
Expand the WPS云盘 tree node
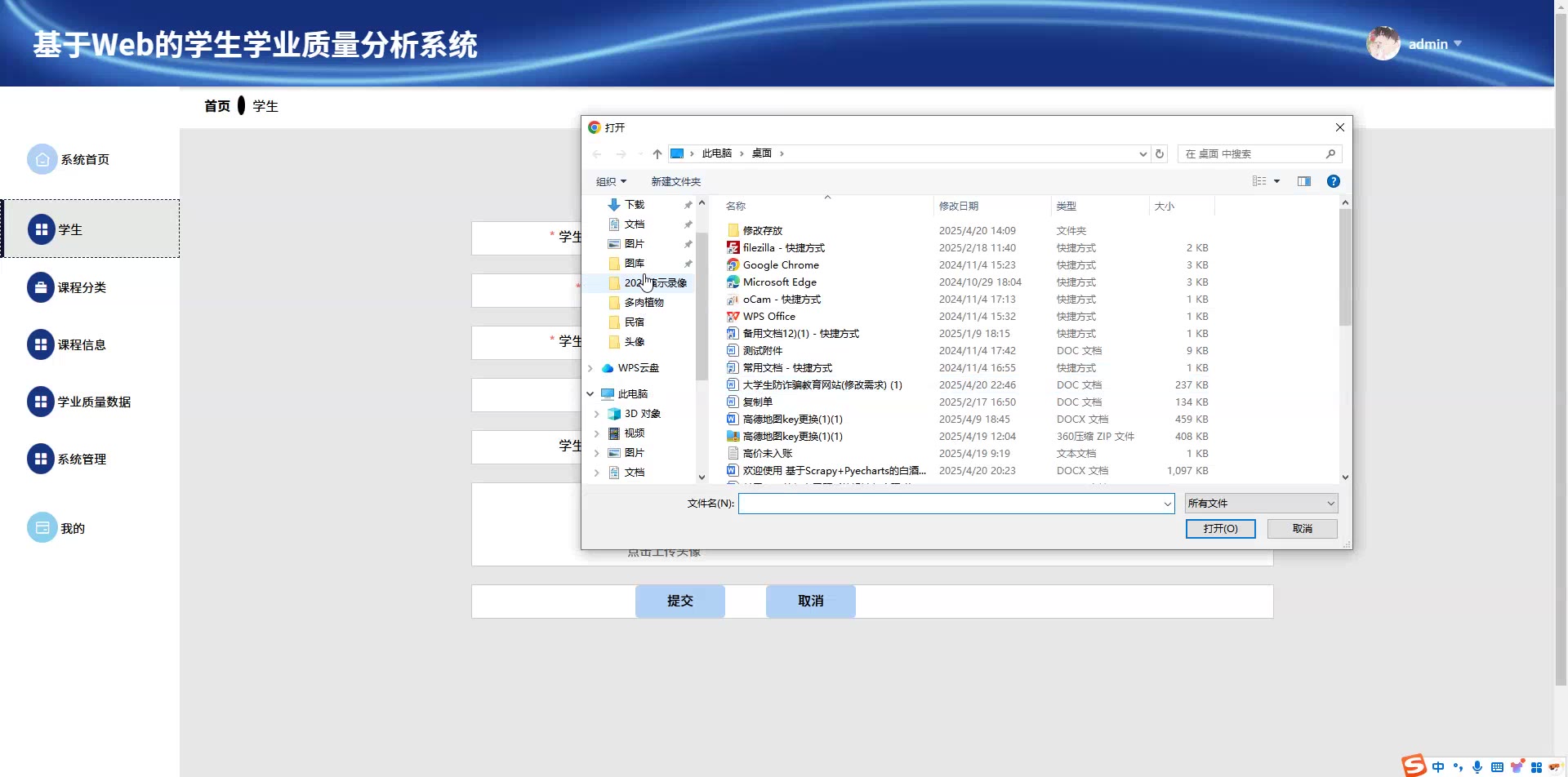click(x=590, y=368)
